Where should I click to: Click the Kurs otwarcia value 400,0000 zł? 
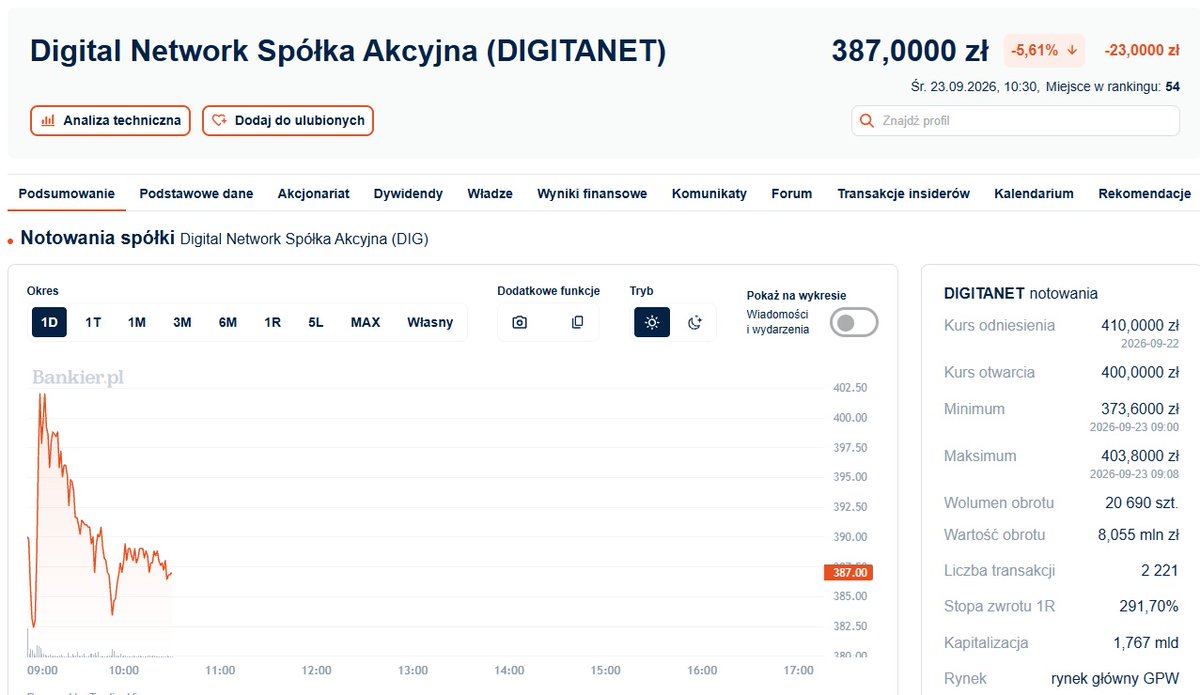pyautogui.click(x=1139, y=372)
